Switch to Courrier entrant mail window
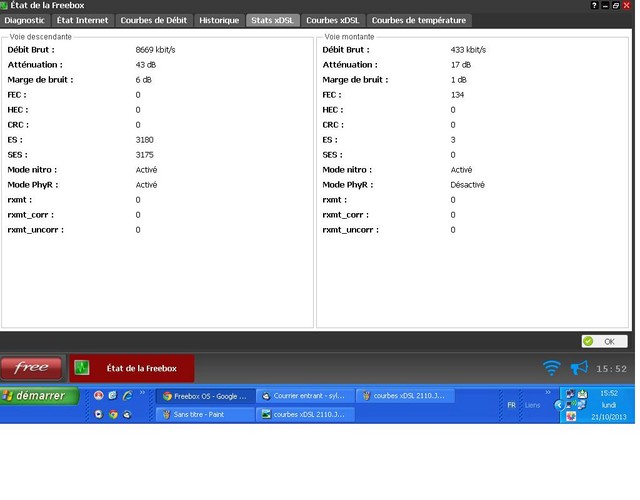 tap(305, 396)
